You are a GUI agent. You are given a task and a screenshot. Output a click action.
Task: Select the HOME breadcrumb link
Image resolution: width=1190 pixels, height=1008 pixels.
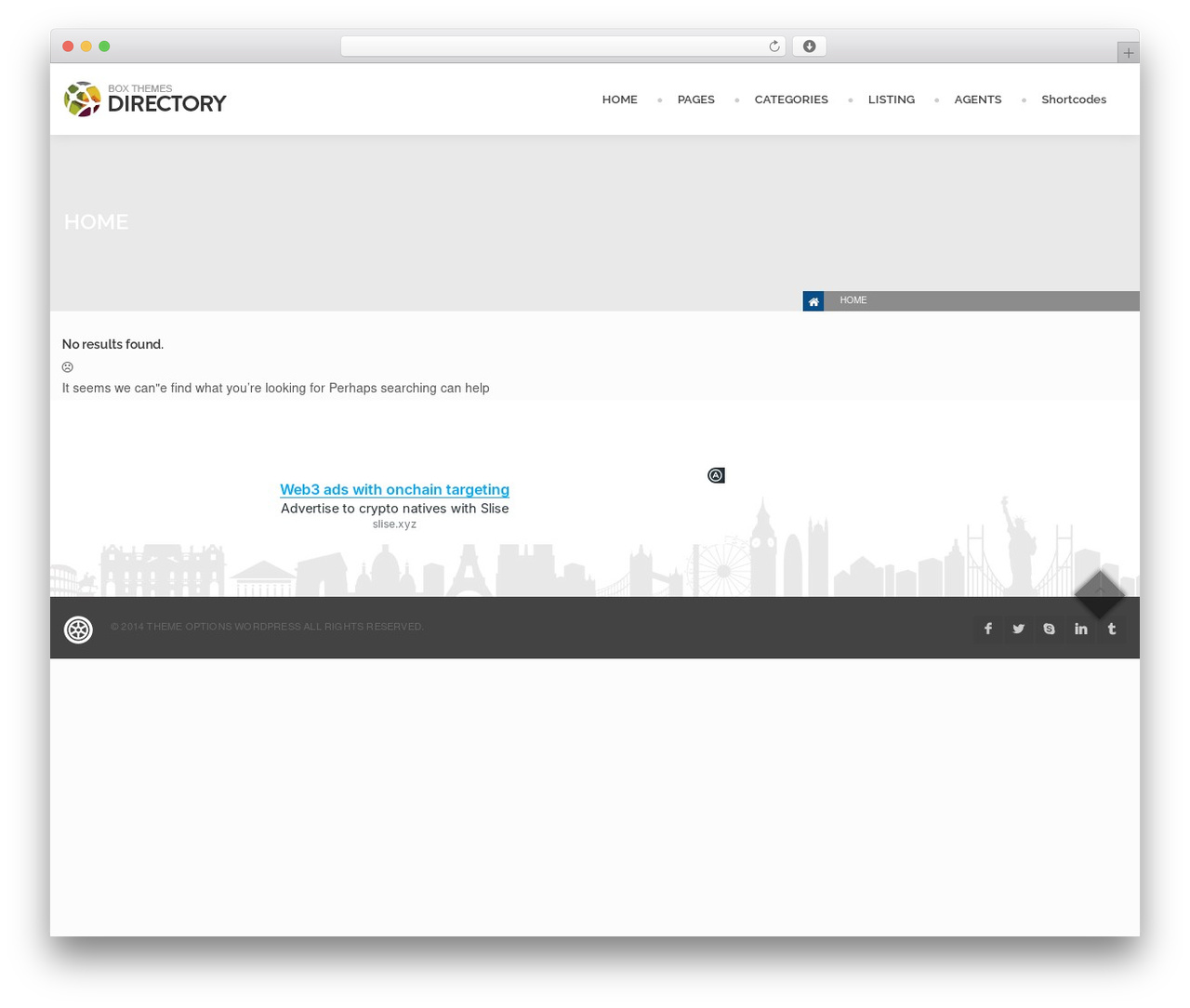coord(853,300)
